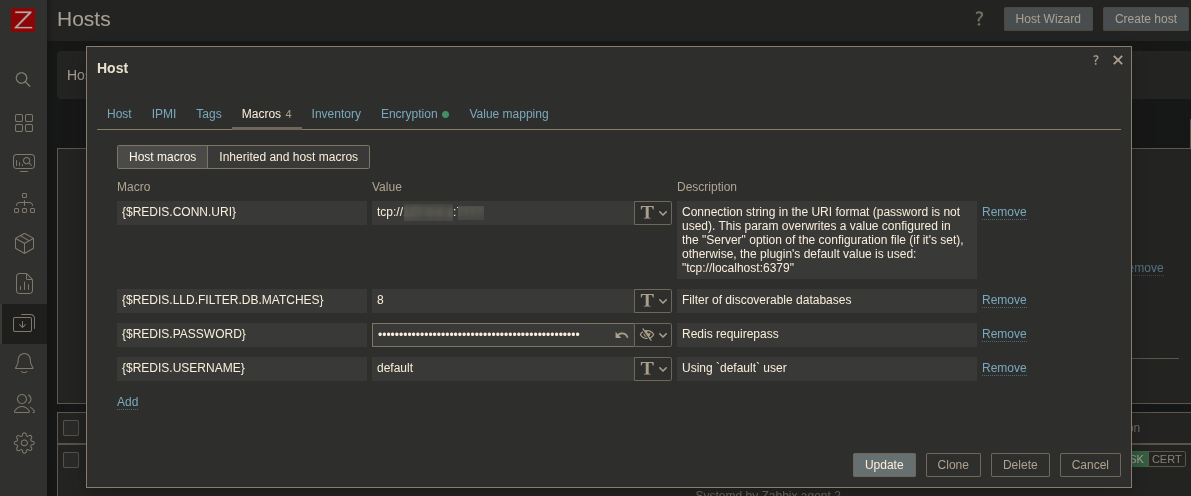1191x496 pixels.
Task: Click the Zabbix logo icon
Action: (23, 19)
